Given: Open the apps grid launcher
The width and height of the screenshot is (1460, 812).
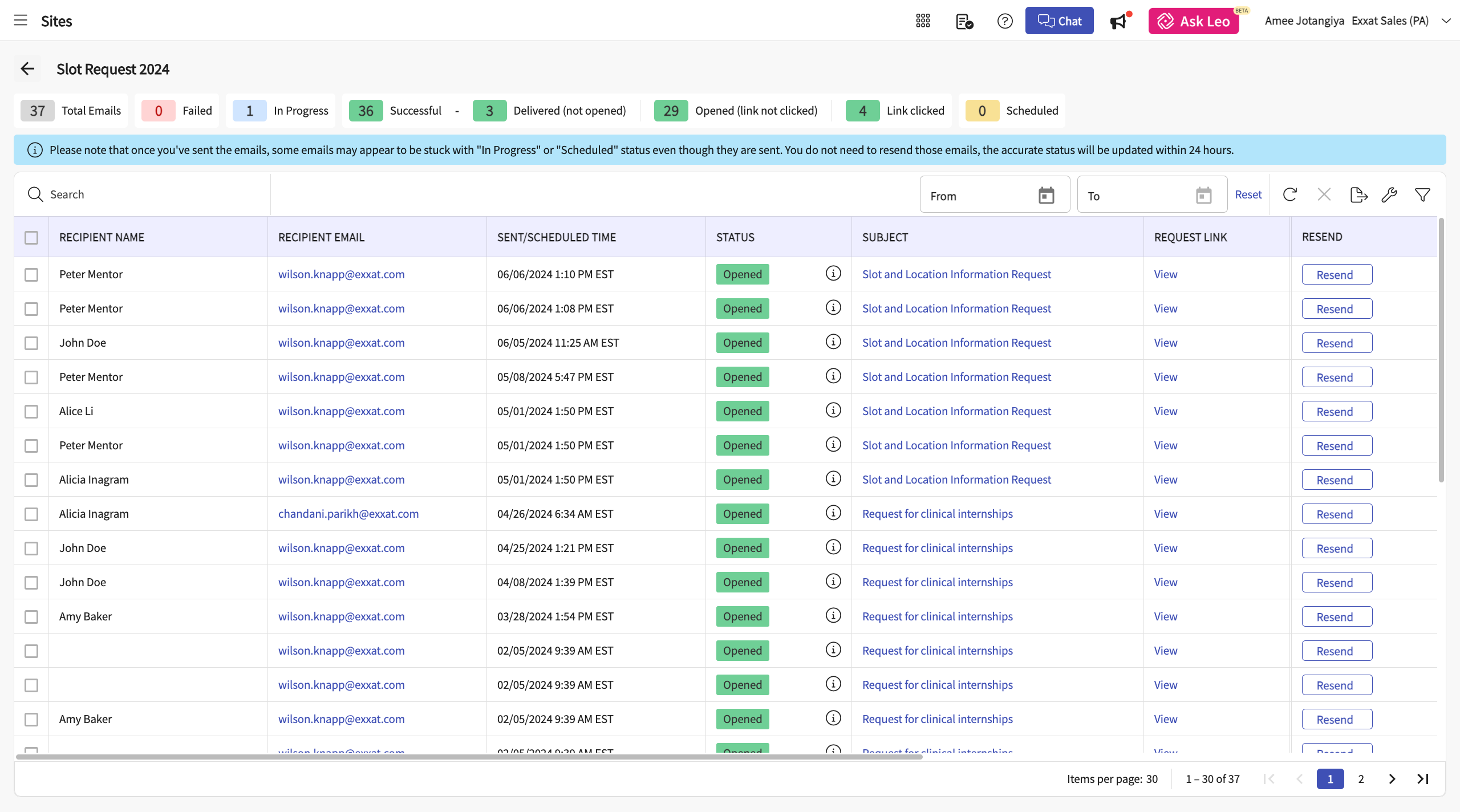Looking at the screenshot, I should pos(923,21).
